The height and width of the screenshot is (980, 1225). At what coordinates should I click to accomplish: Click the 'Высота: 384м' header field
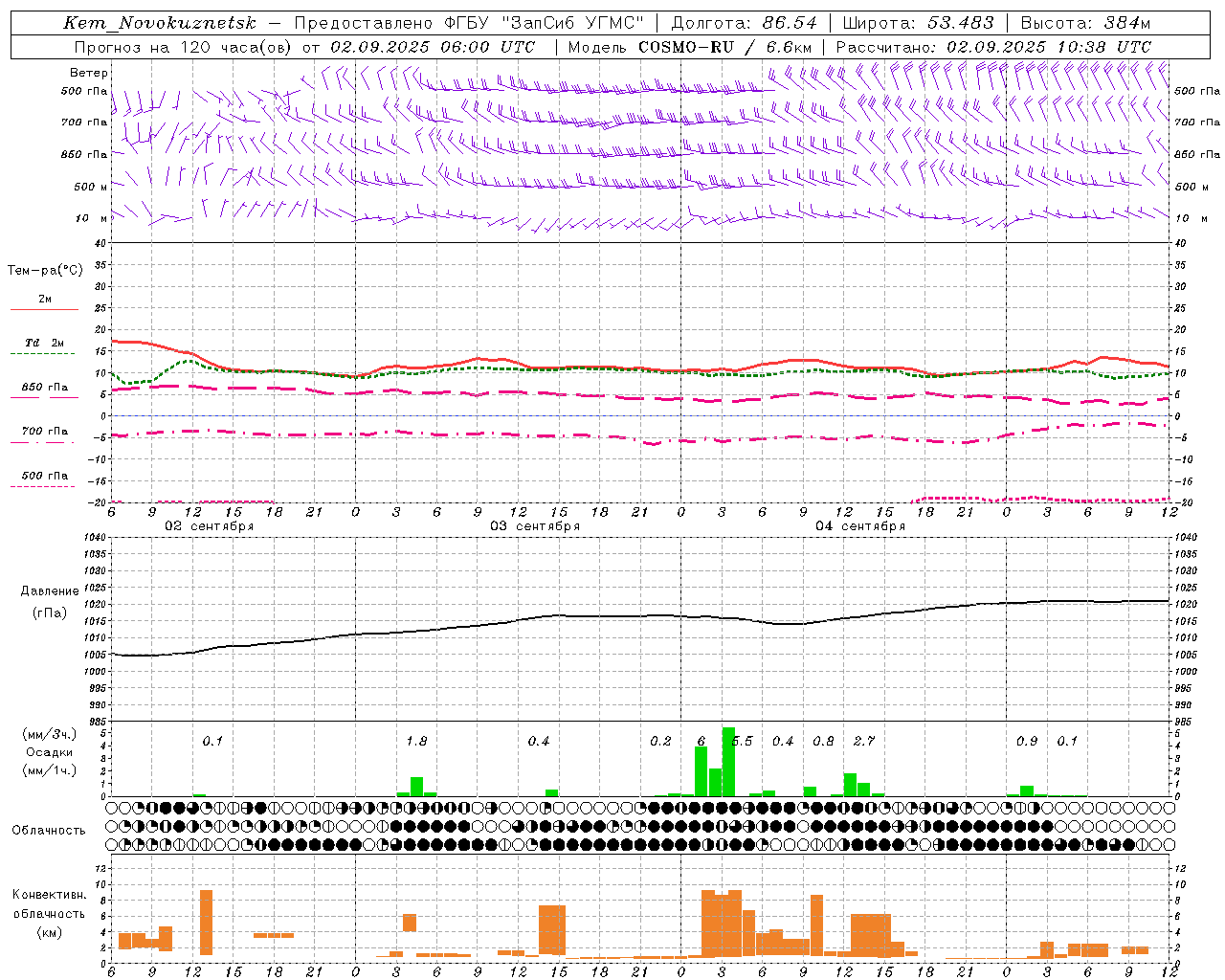point(1085,23)
